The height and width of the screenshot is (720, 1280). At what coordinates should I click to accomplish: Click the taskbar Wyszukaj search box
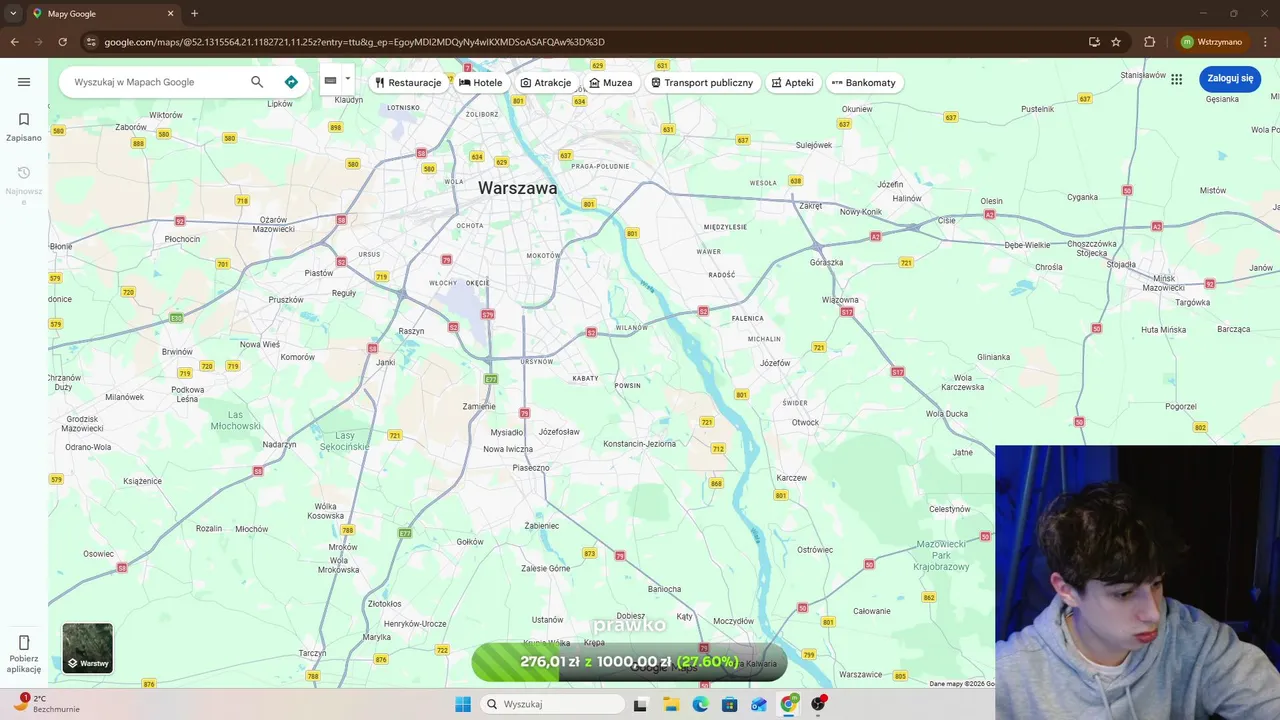[552, 704]
